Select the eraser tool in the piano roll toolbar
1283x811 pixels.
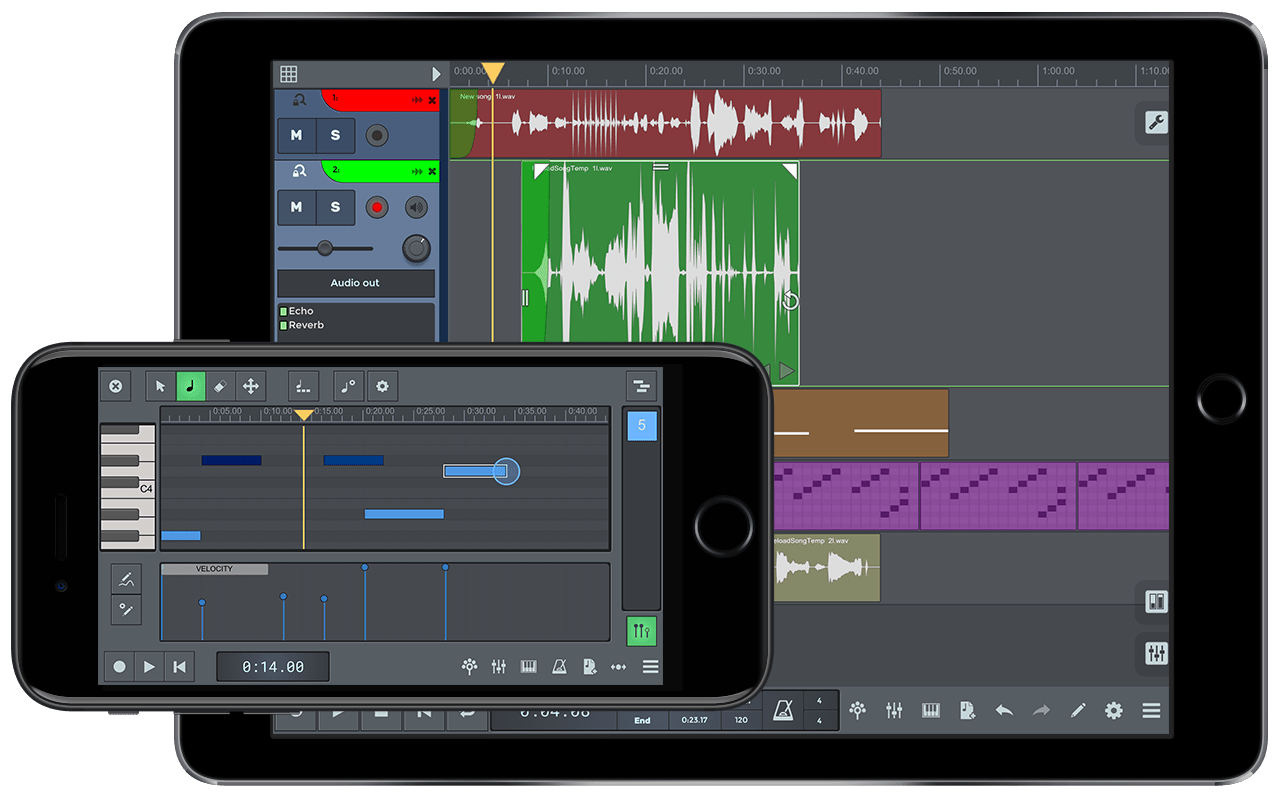pyautogui.click(x=220, y=386)
